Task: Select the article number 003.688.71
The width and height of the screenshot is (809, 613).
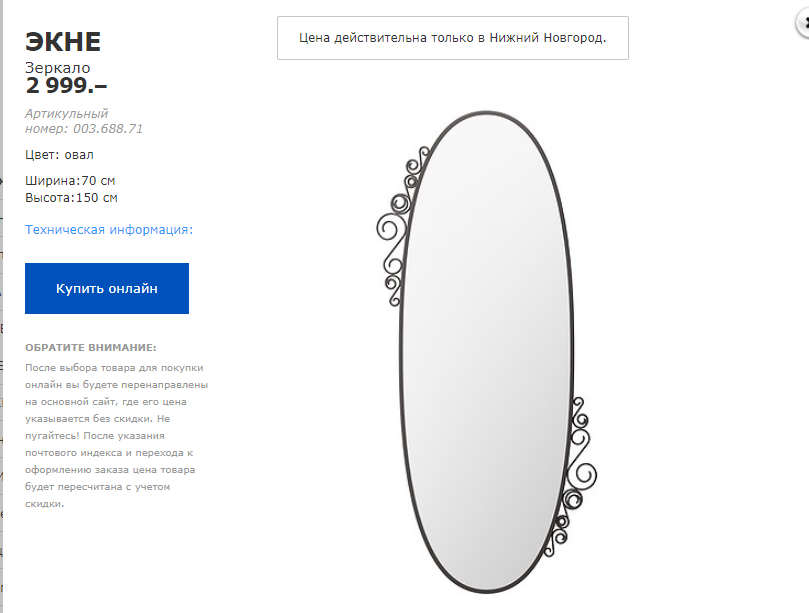Action: point(104,129)
